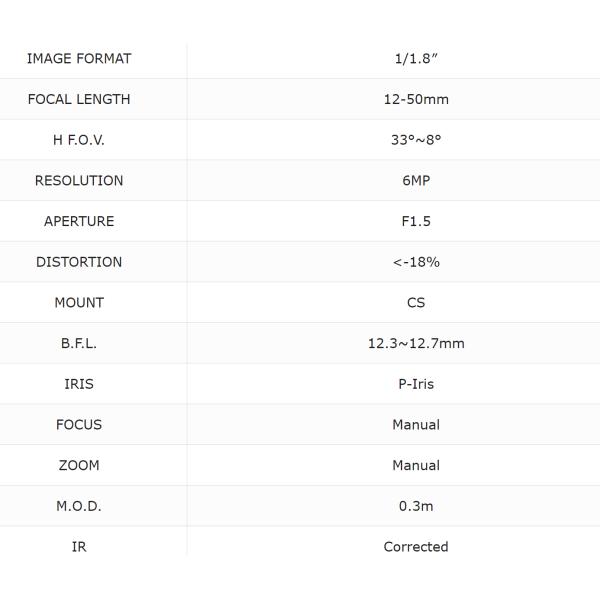Image resolution: width=600 pixels, height=600 pixels.
Task: Select the 6MP resolution value
Action: click(x=416, y=181)
